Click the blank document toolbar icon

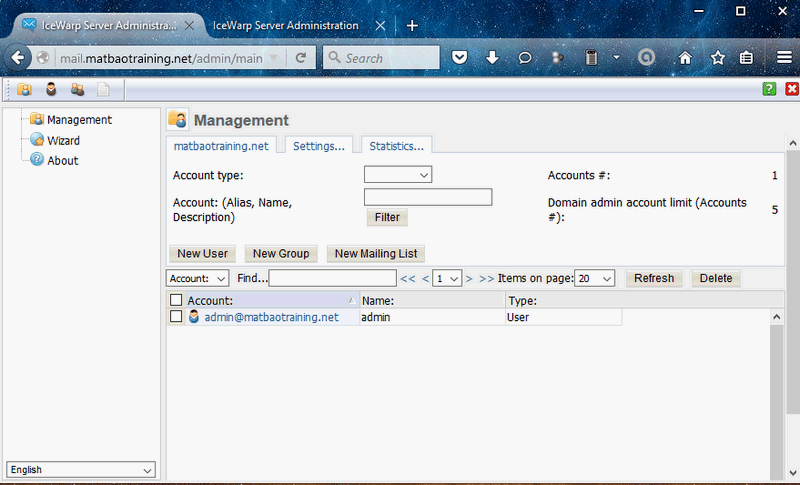click(104, 90)
